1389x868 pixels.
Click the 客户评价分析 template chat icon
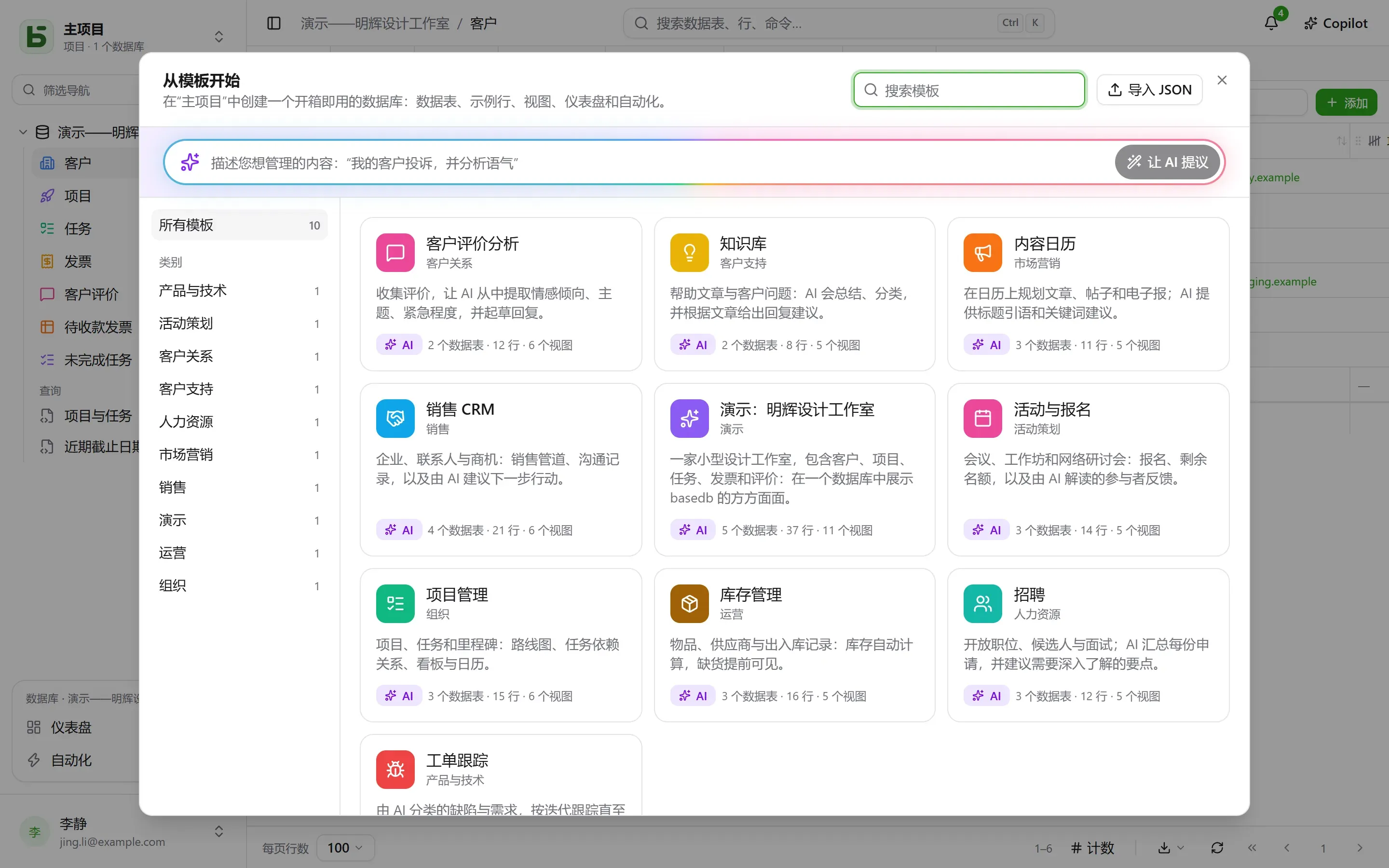click(x=395, y=253)
